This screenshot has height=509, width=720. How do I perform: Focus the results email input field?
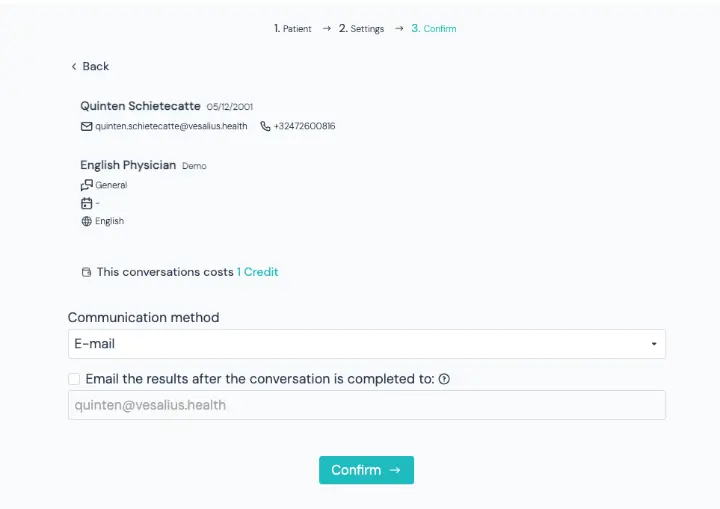(x=366, y=405)
